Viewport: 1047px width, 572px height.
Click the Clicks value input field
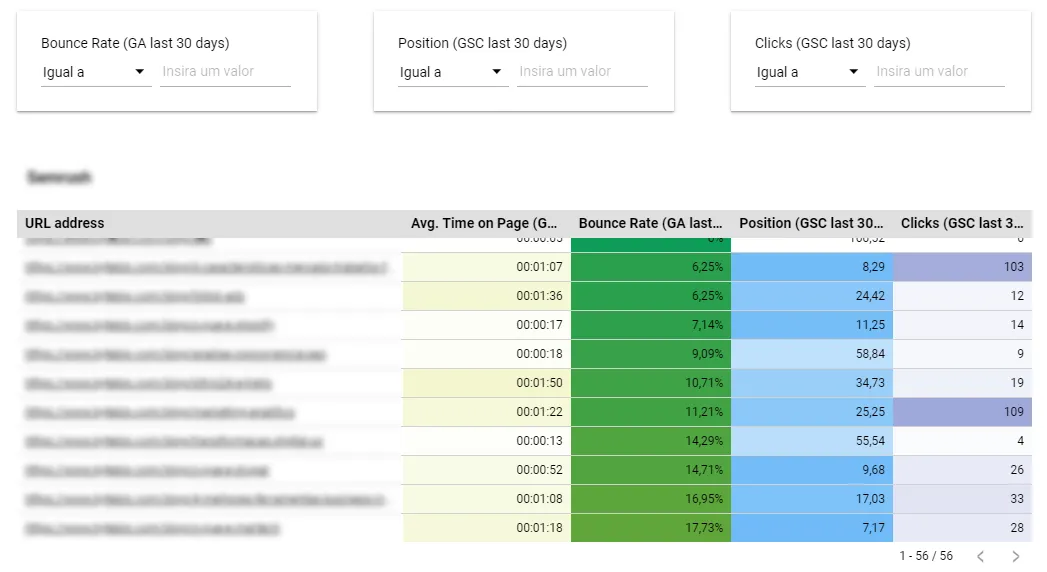[939, 71]
